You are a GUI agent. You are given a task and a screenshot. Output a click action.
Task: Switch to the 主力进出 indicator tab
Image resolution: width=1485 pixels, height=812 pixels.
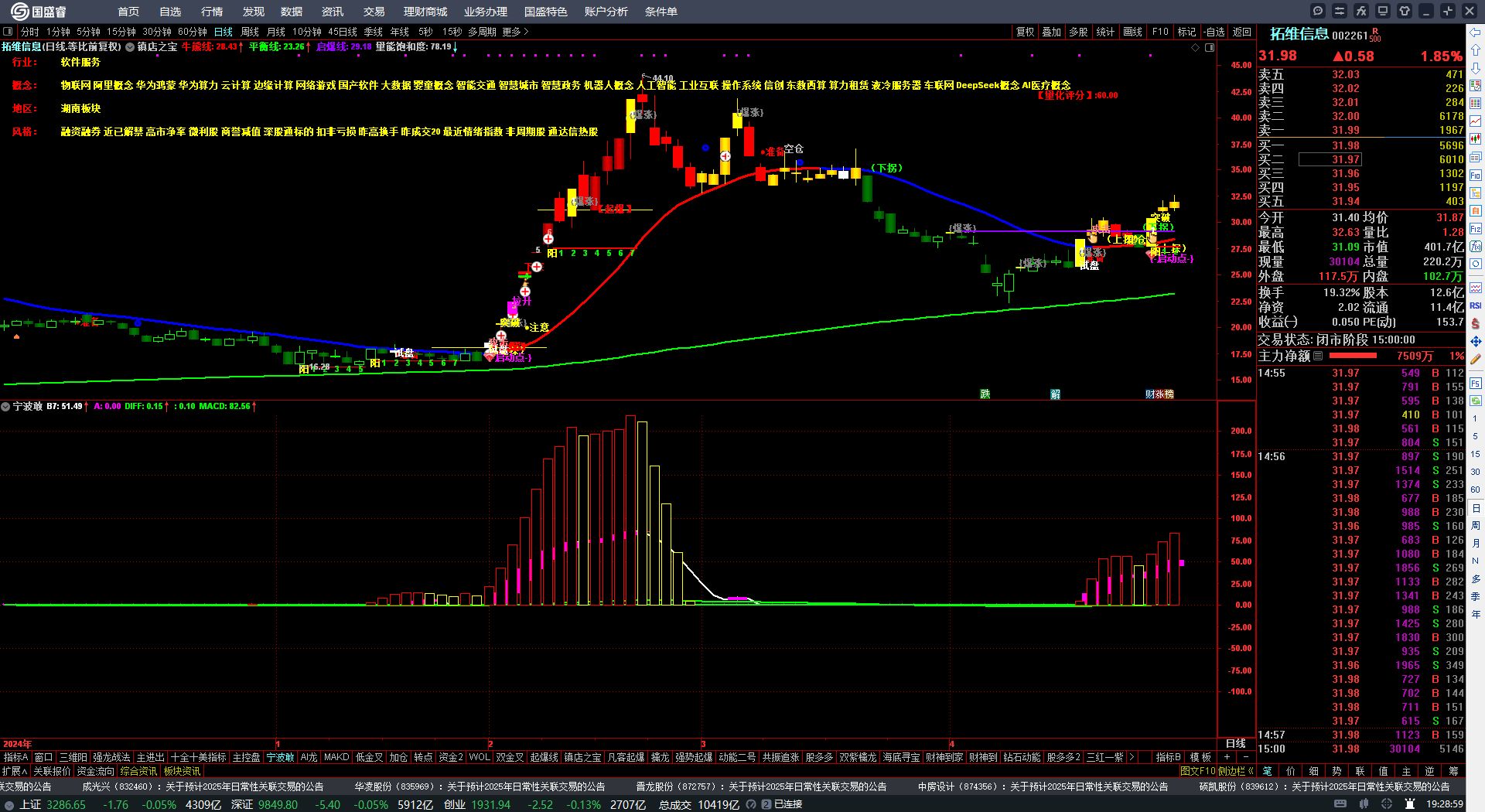pyautogui.click(x=151, y=757)
